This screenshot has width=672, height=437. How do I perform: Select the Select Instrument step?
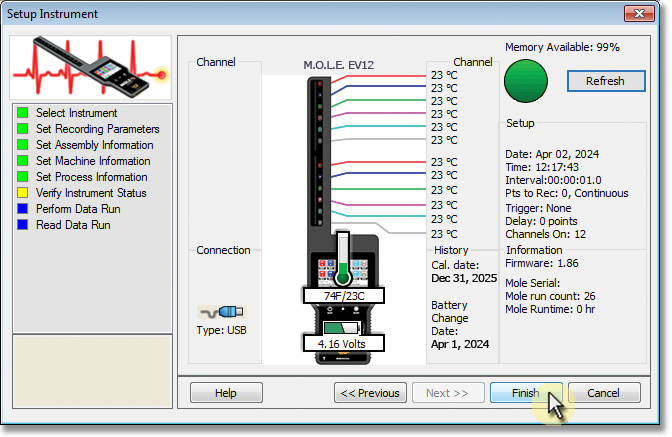pos(76,113)
